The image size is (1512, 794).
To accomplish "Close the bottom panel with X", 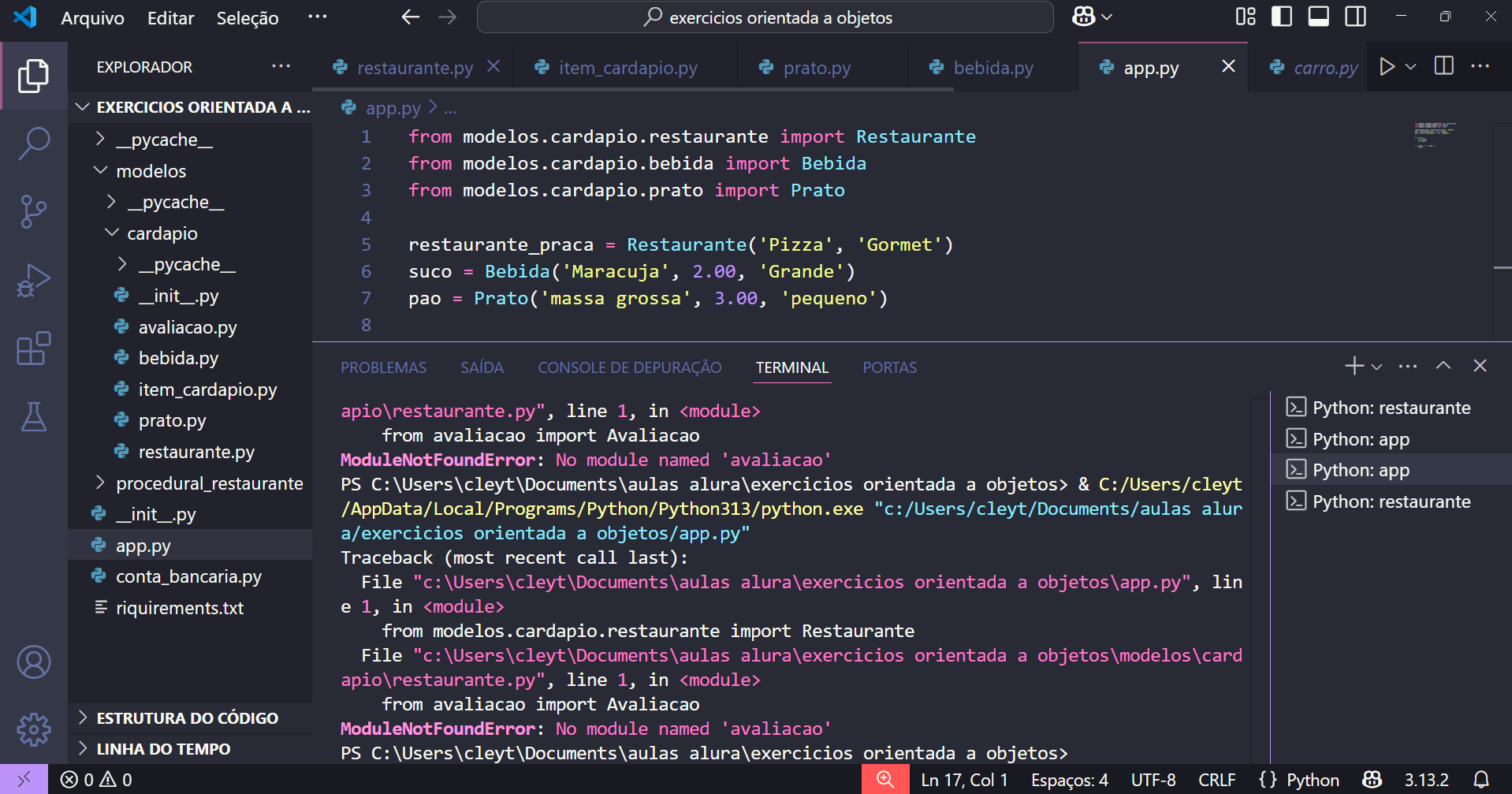I will 1480,366.
